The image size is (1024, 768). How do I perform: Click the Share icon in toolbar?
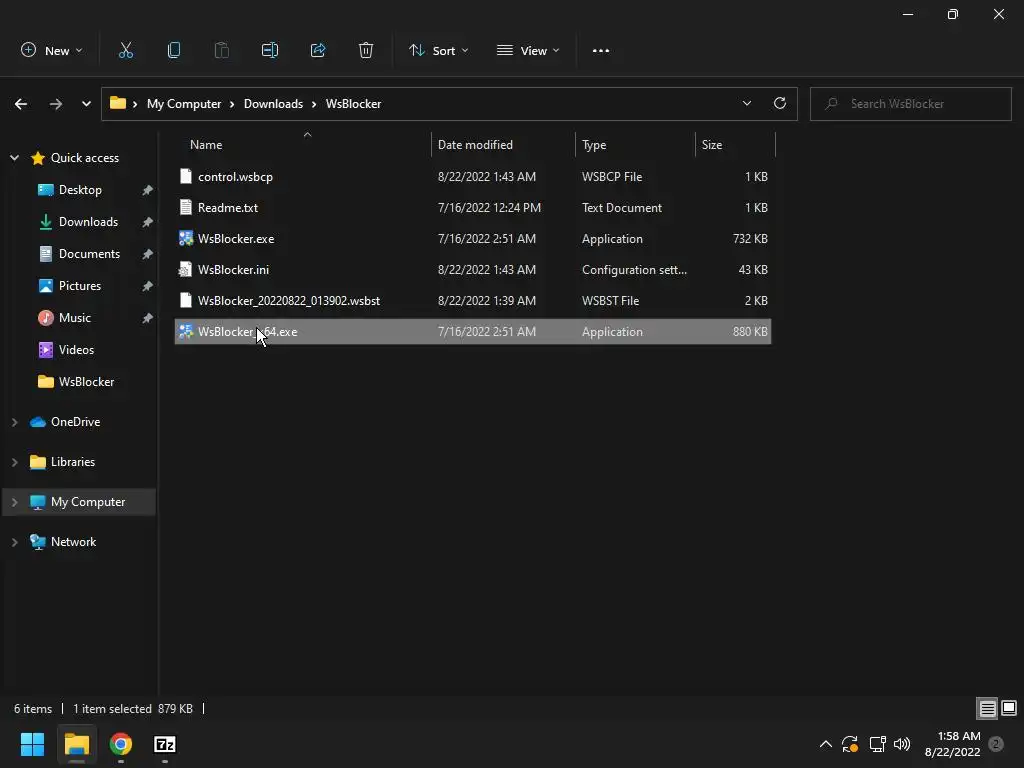coord(318,50)
